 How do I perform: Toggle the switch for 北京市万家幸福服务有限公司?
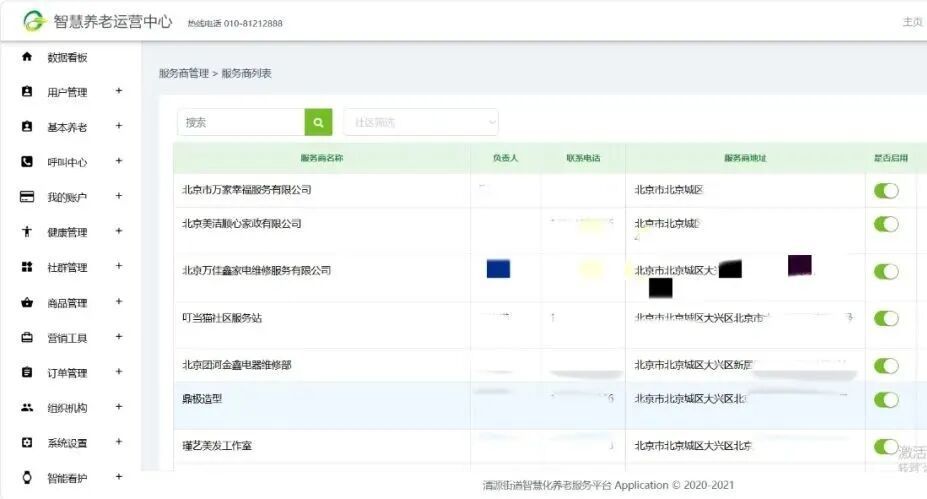(x=886, y=190)
